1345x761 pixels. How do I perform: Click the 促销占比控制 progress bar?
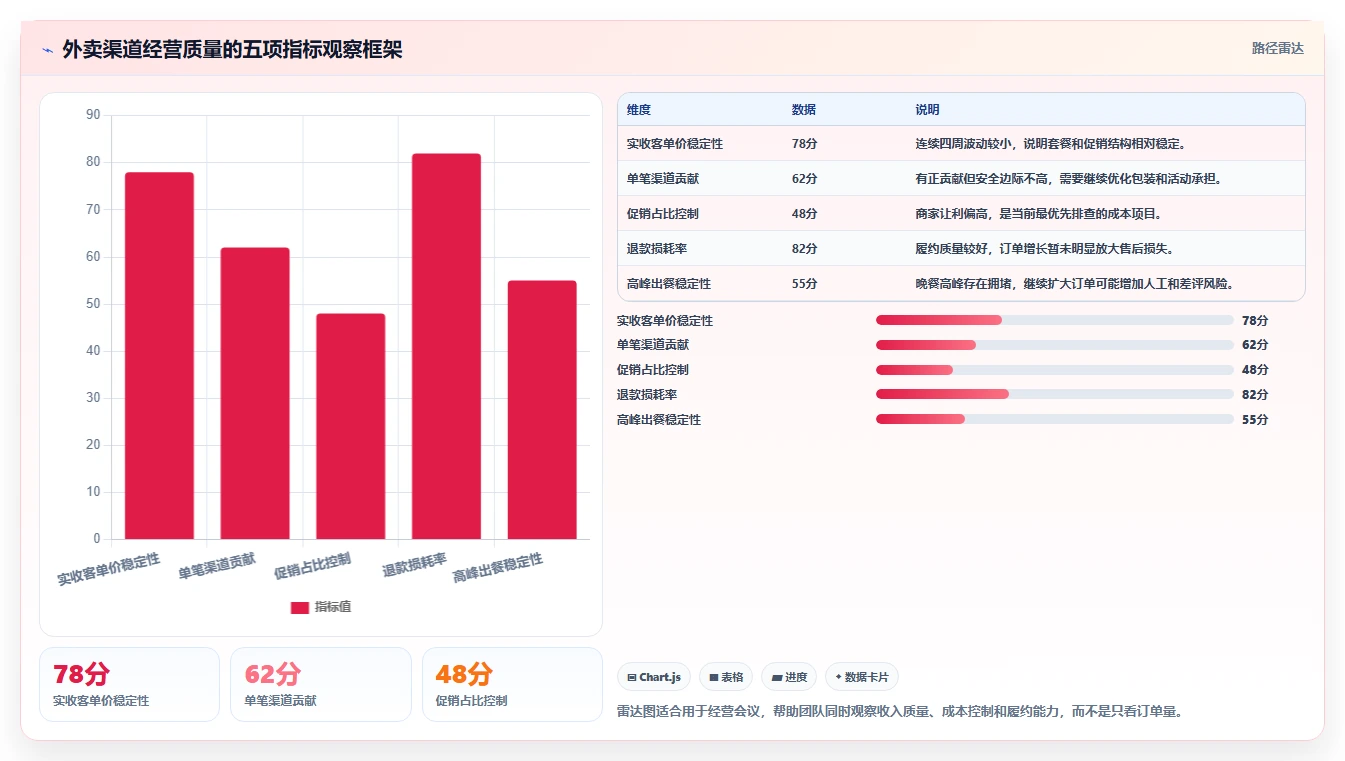pos(1054,370)
